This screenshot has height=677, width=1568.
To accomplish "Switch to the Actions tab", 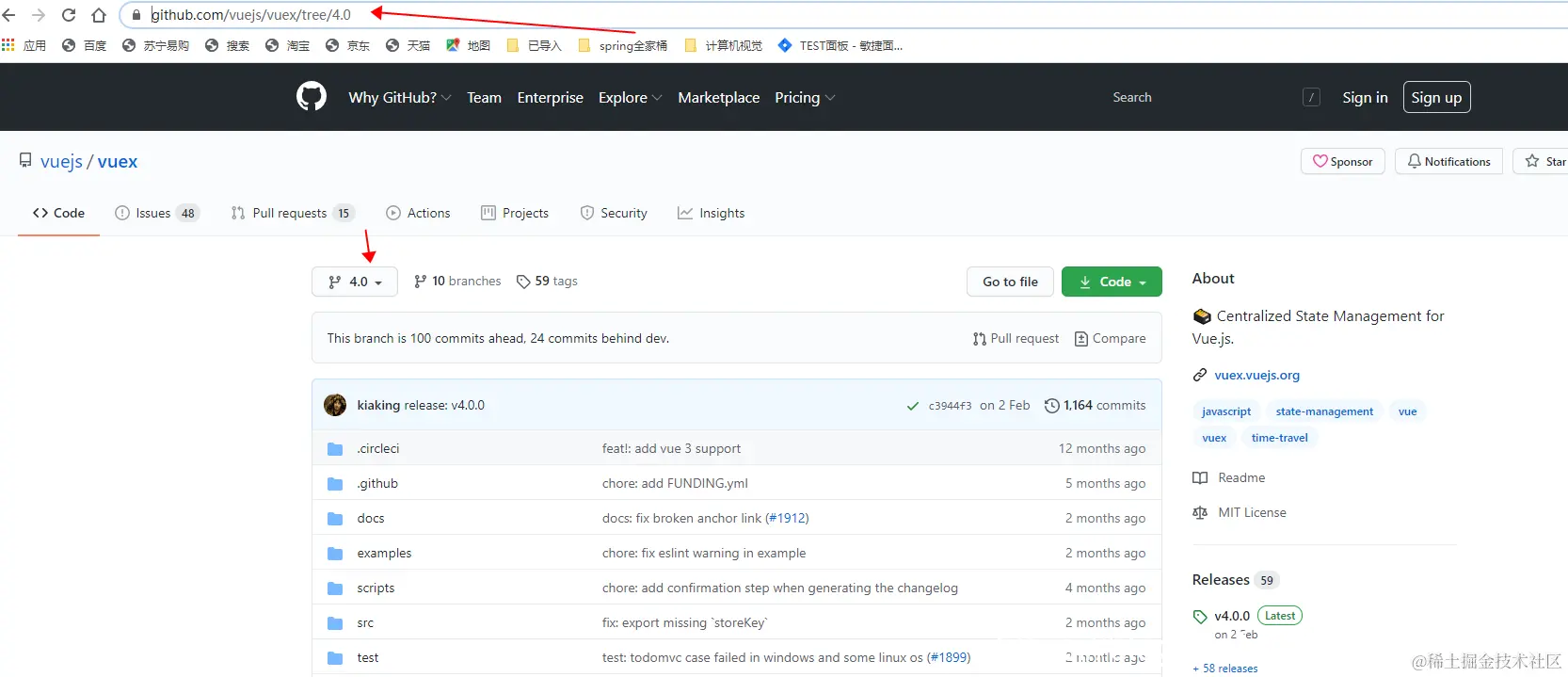I will pos(418,214).
